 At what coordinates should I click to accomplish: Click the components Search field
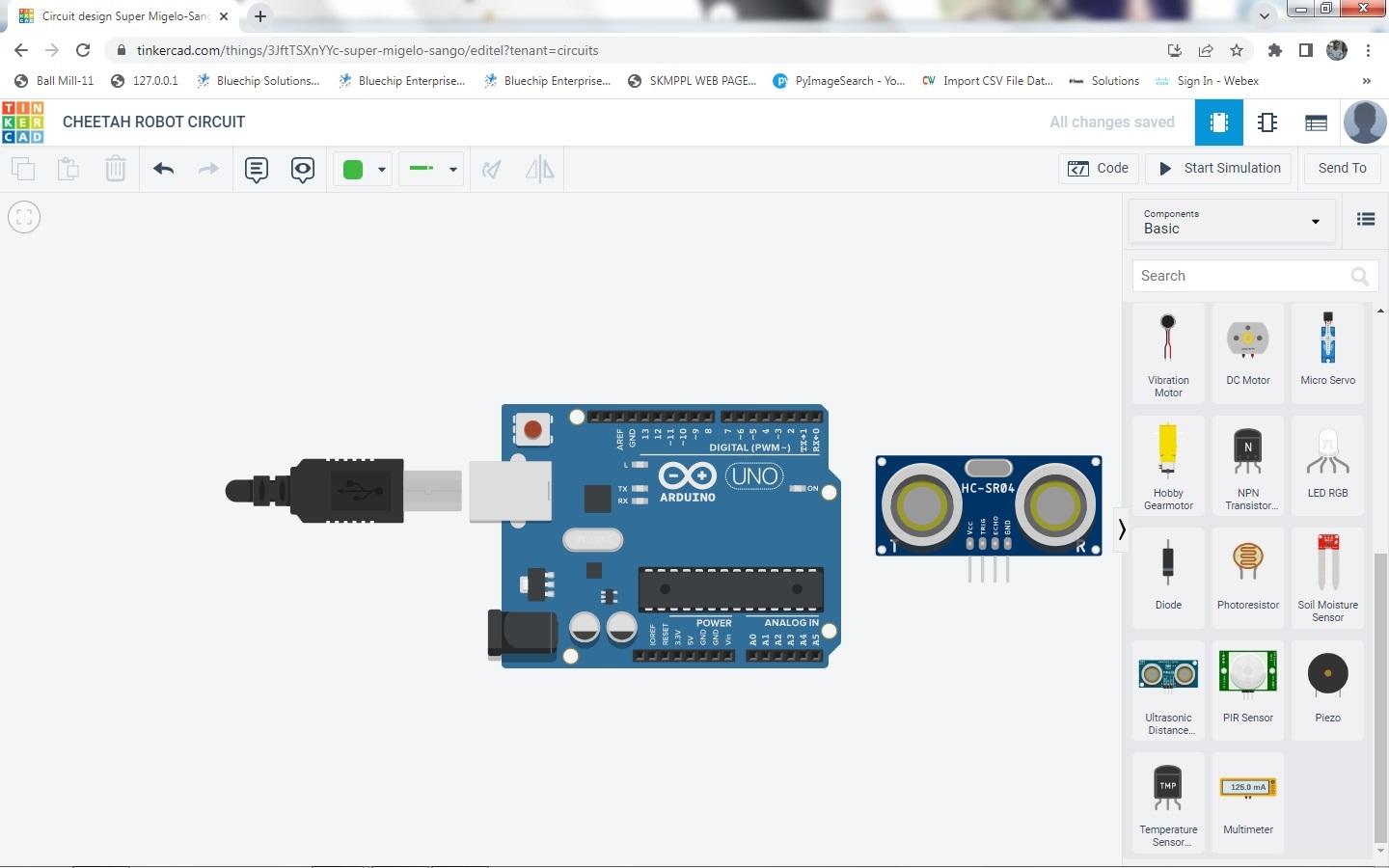click(x=1253, y=276)
